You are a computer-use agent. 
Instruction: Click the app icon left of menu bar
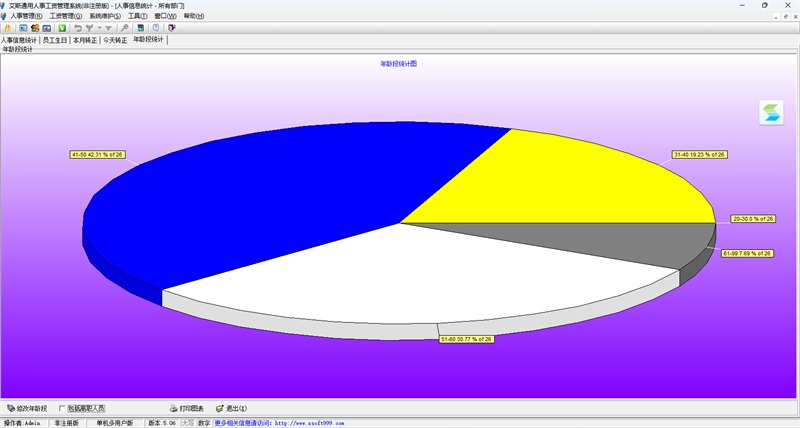click(x=4, y=16)
